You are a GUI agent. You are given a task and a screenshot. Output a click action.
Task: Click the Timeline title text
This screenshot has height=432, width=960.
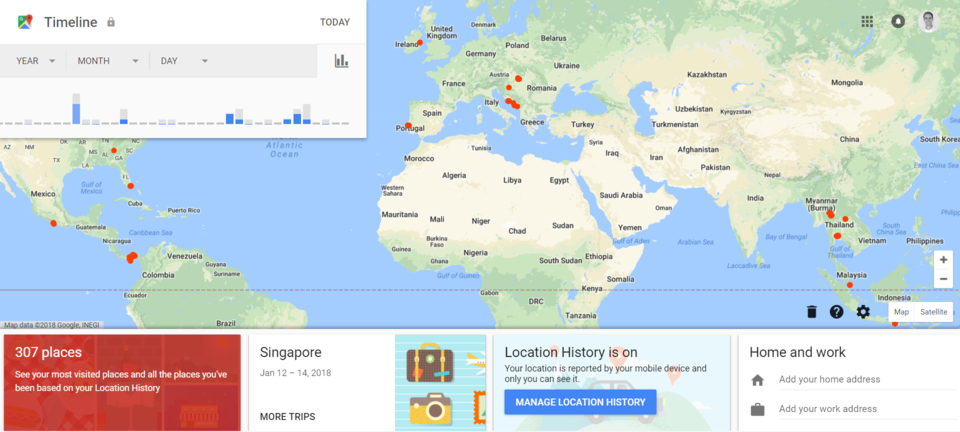click(70, 22)
